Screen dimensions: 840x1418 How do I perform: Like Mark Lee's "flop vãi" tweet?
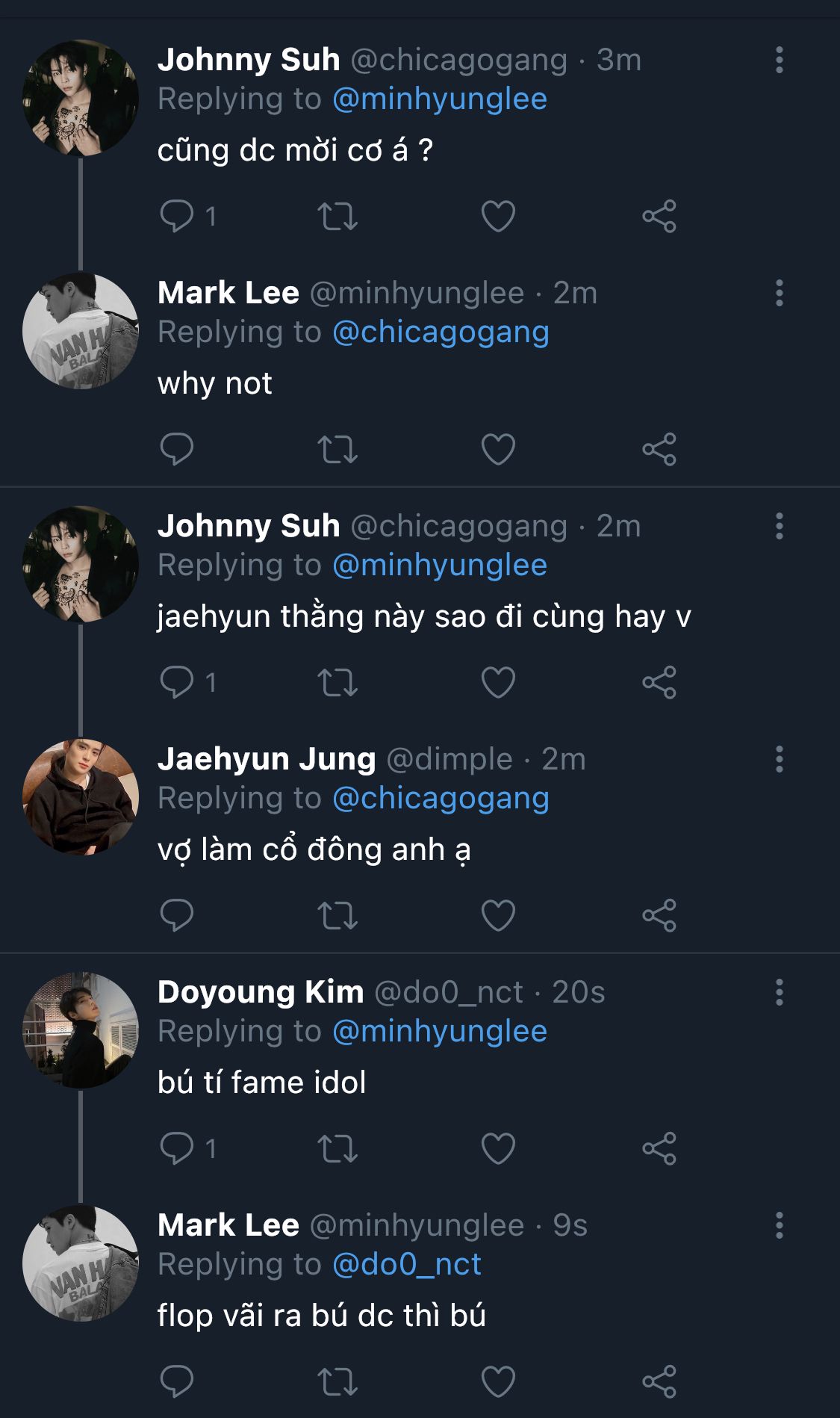tap(498, 1382)
